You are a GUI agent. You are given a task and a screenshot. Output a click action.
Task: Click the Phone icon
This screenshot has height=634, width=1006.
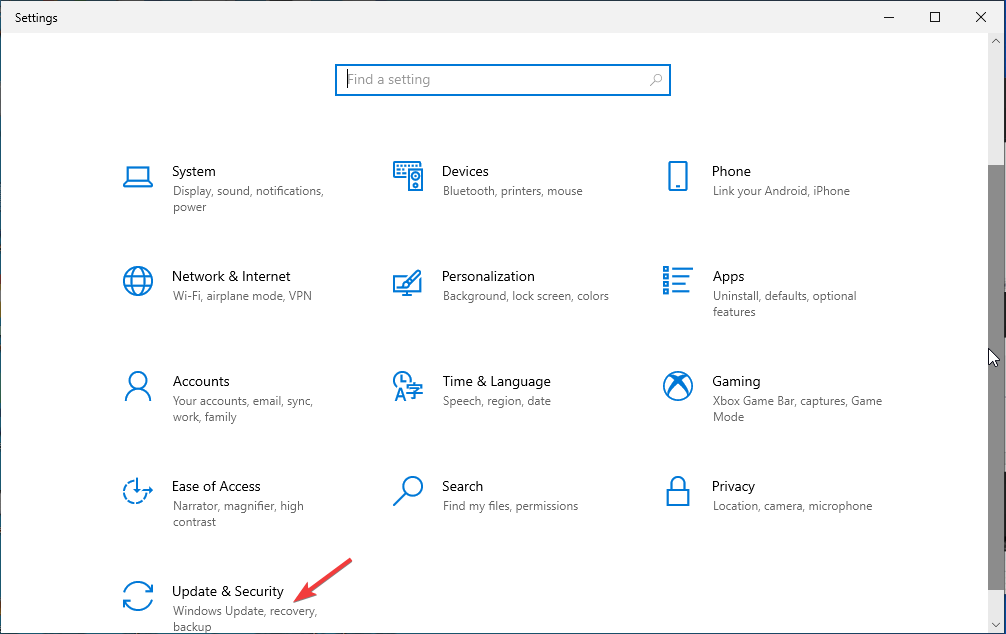(x=678, y=176)
